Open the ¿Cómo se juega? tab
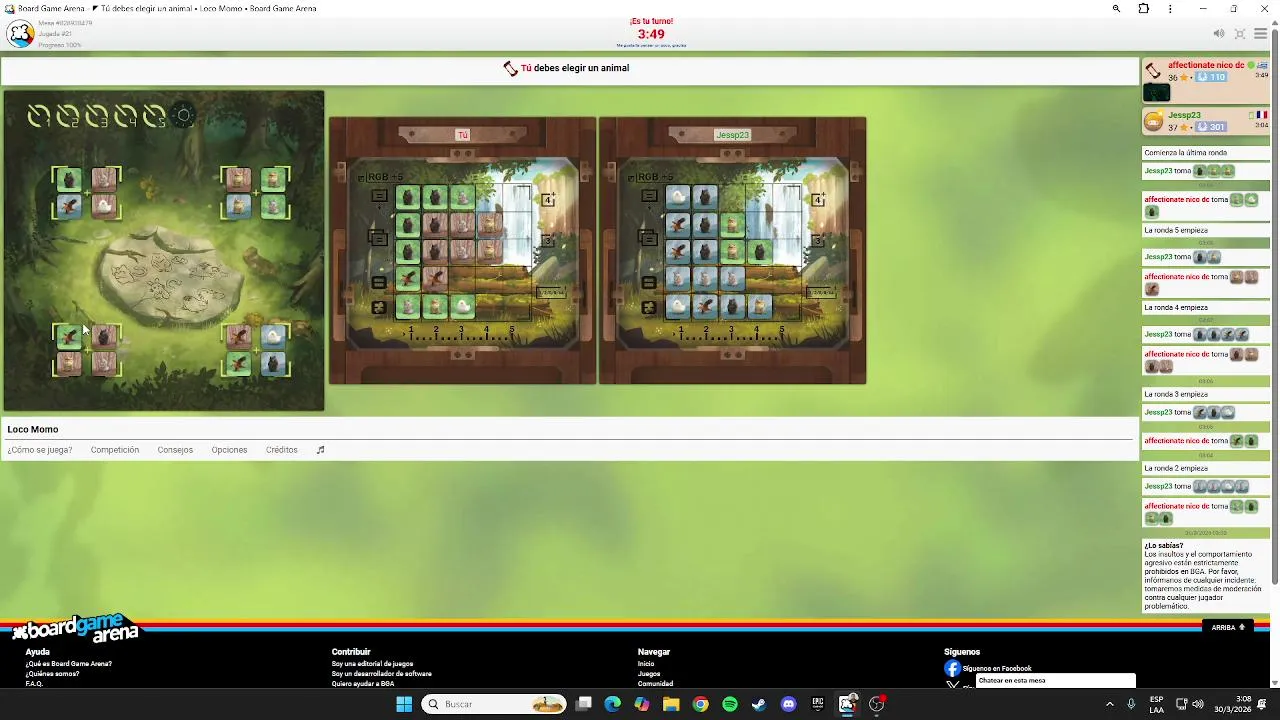1280x720 pixels. (x=40, y=450)
